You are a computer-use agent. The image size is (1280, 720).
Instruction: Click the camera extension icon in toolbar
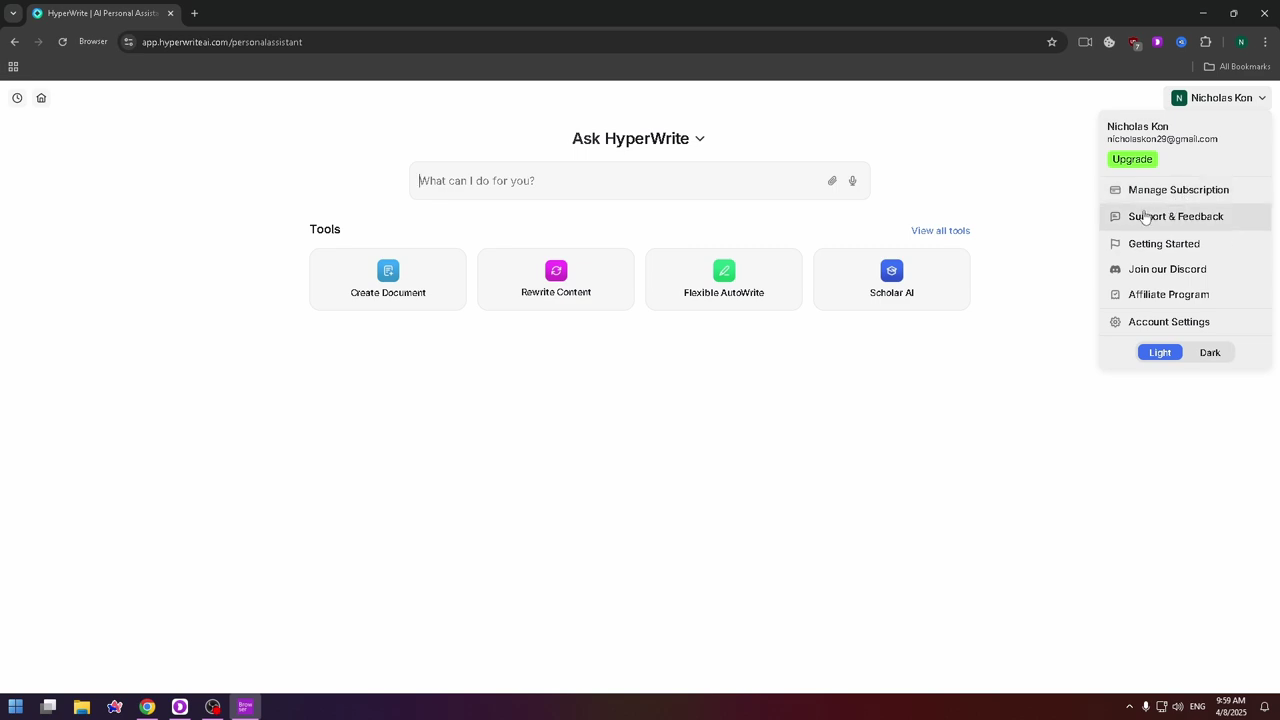pyautogui.click(x=1085, y=42)
